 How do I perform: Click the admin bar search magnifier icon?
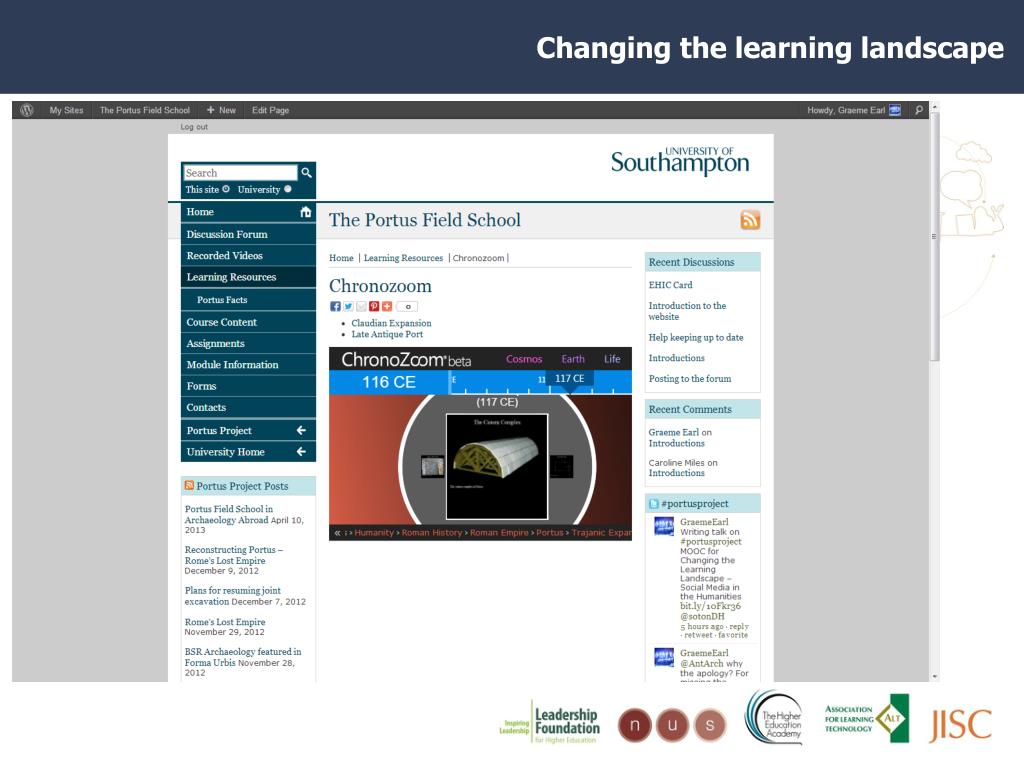(919, 110)
